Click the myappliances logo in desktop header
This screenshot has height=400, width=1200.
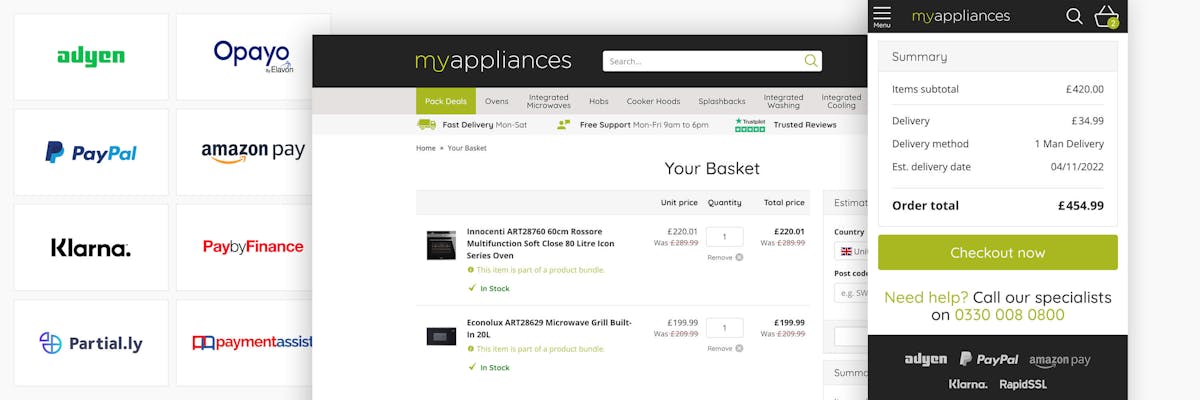pos(493,61)
